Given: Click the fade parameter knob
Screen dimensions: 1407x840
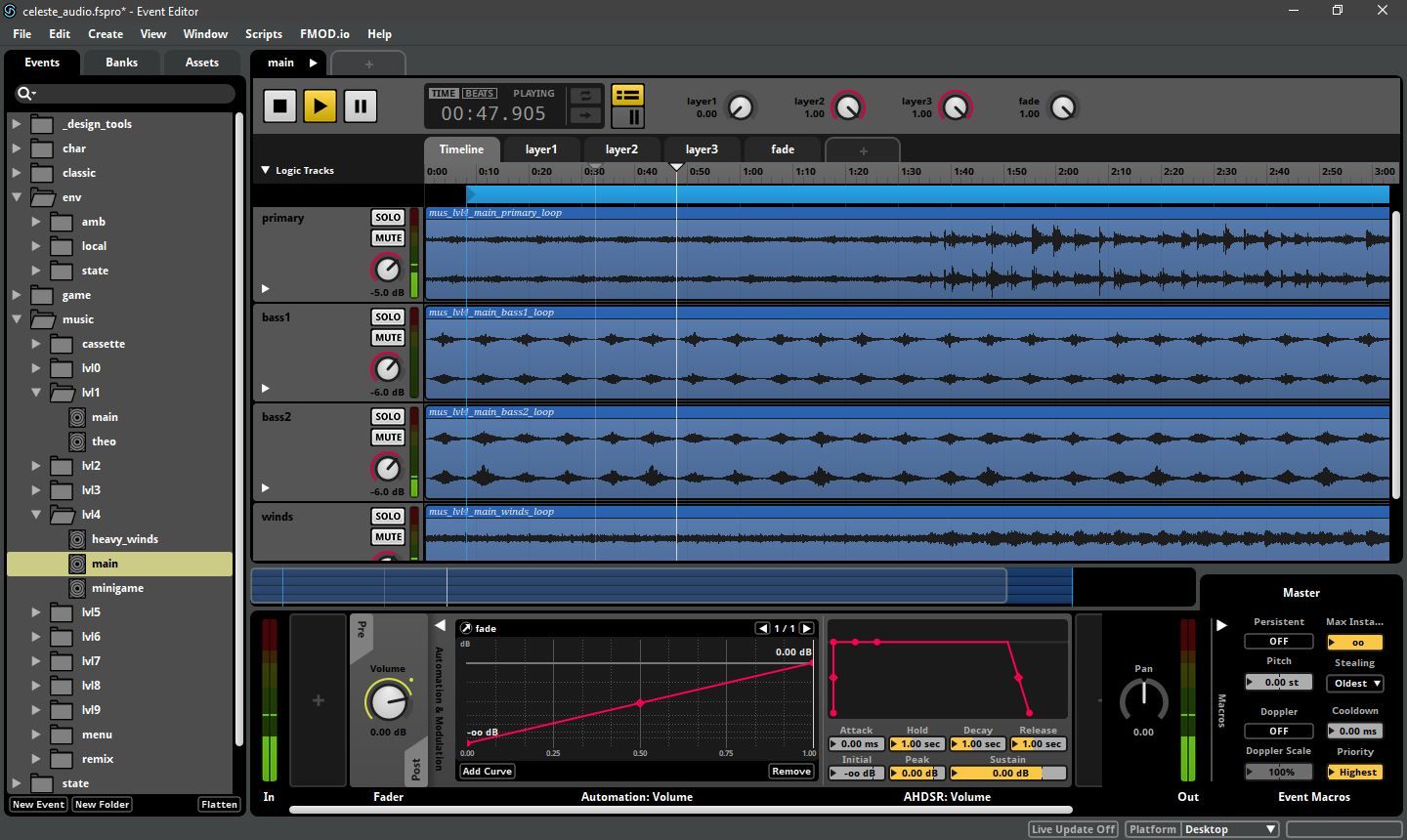Looking at the screenshot, I should pyautogui.click(x=1063, y=106).
